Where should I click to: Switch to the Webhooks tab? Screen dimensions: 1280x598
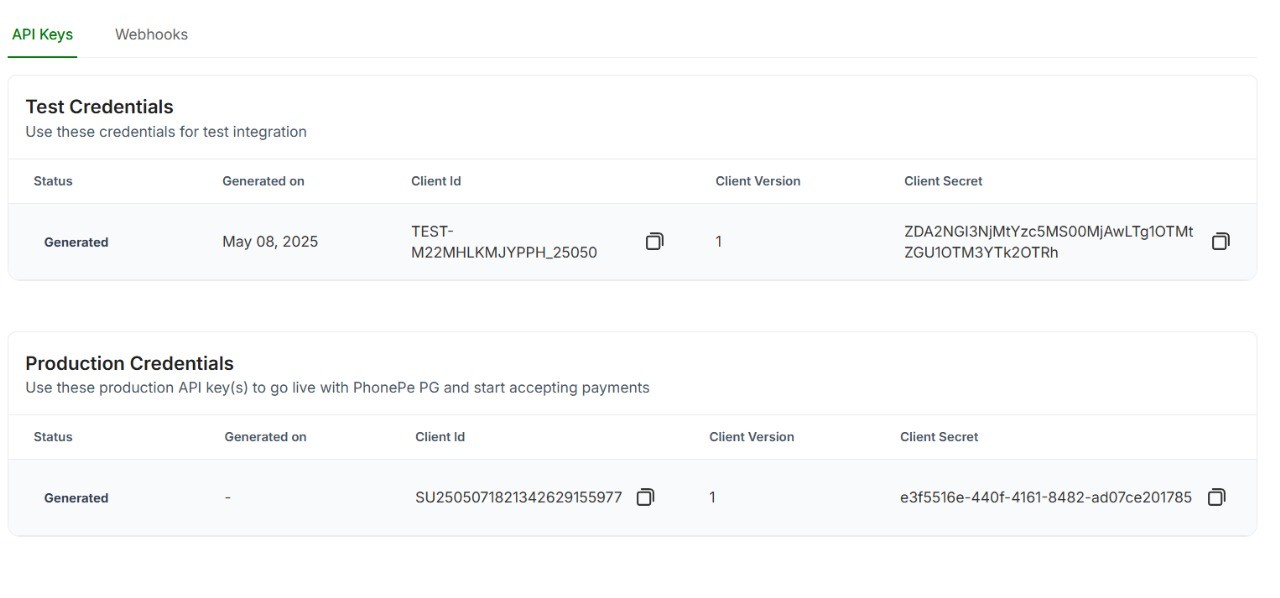pos(151,34)
